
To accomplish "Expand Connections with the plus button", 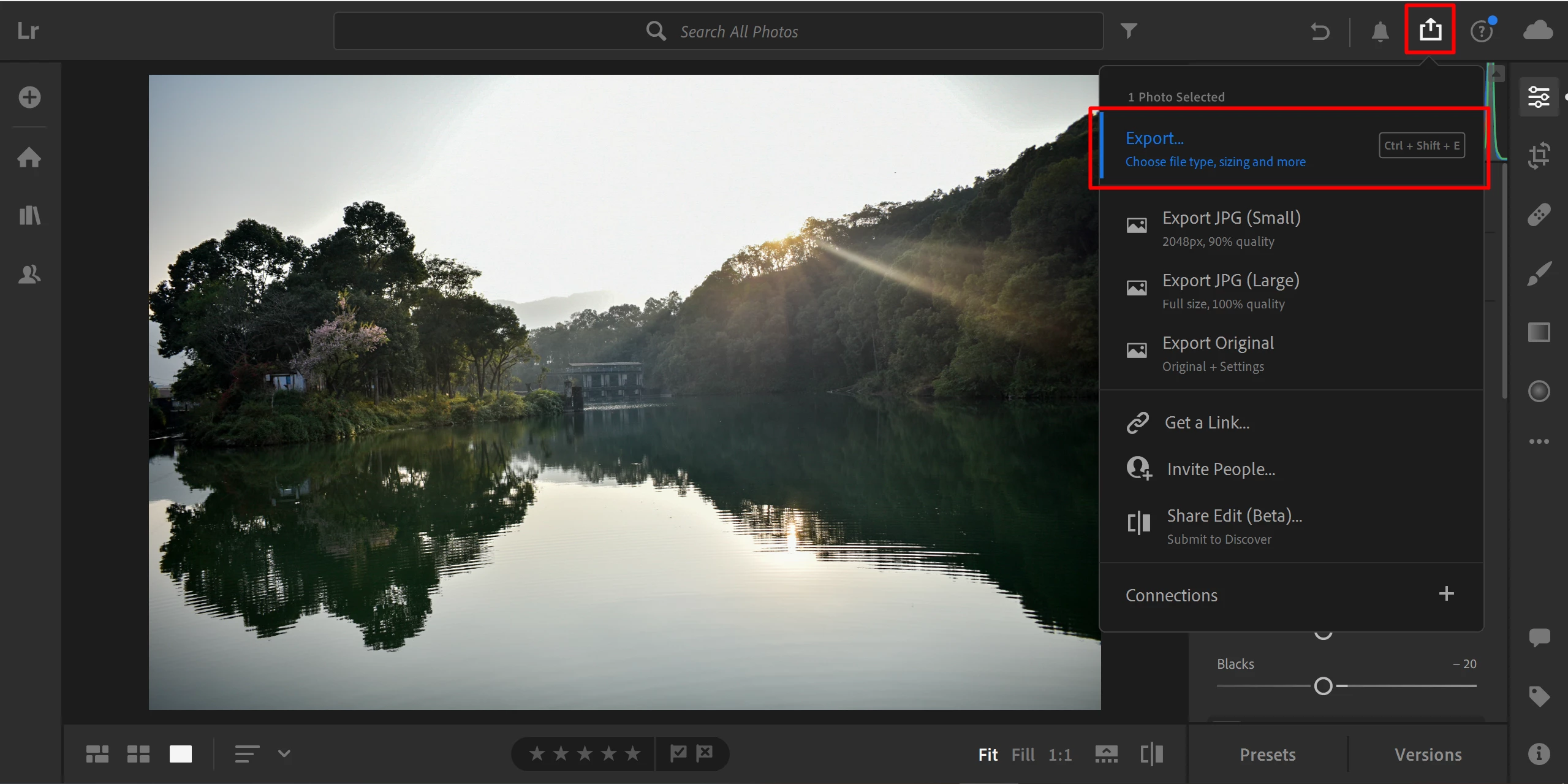I will [1446, 593].
